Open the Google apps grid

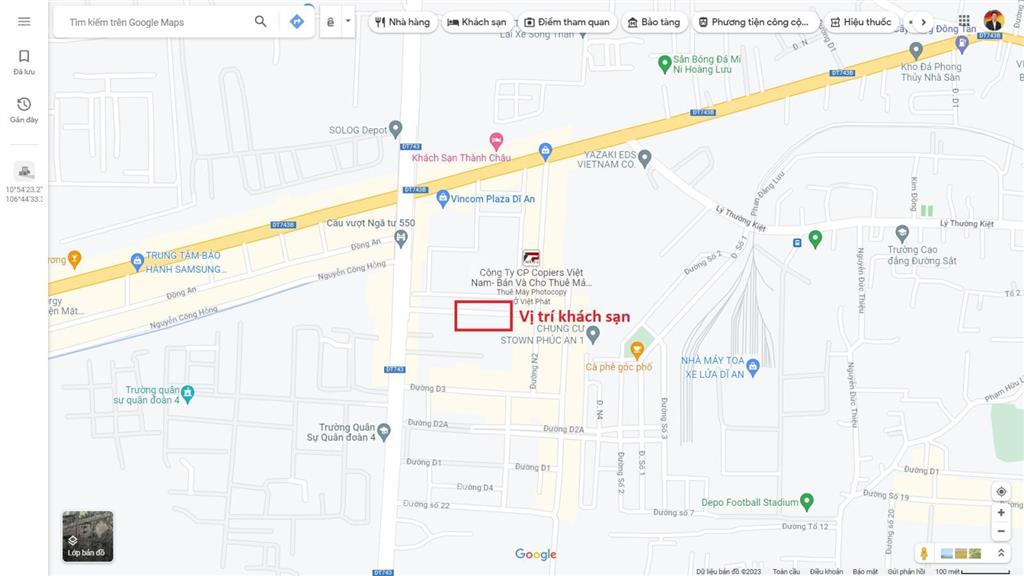tap(964, 21)
